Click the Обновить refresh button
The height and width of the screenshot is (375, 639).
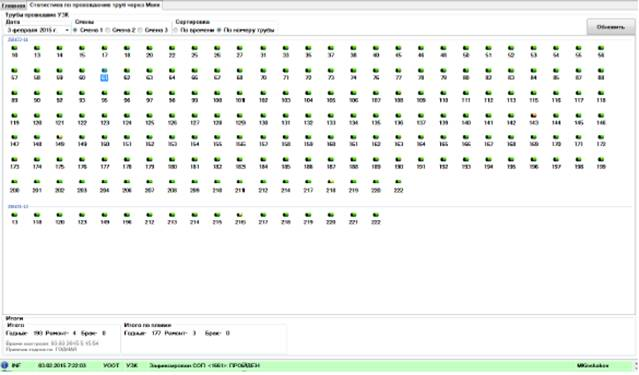(x=610, y=27)
